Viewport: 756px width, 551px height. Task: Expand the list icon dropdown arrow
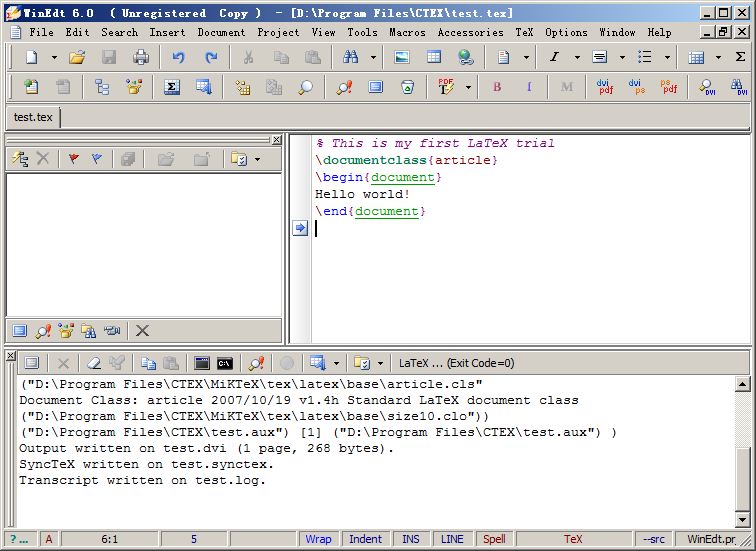point(667,57)
